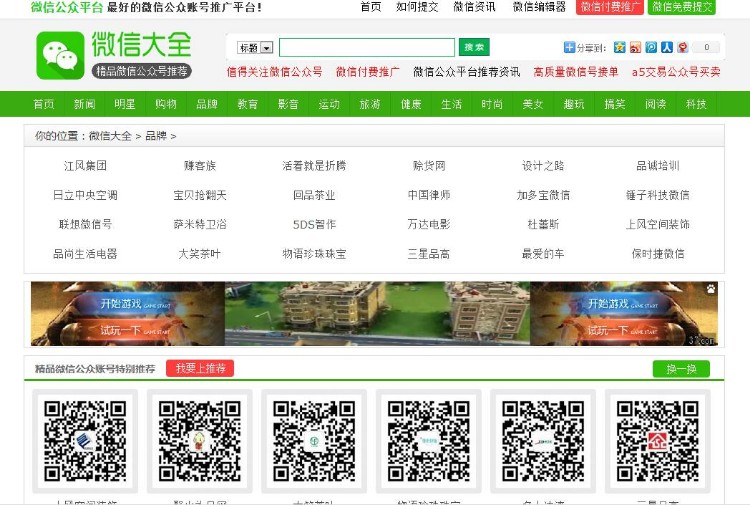Select 明星 in the green nav bar
The width and height of the screenshot is (750, 505).
[x=125, y=104]
